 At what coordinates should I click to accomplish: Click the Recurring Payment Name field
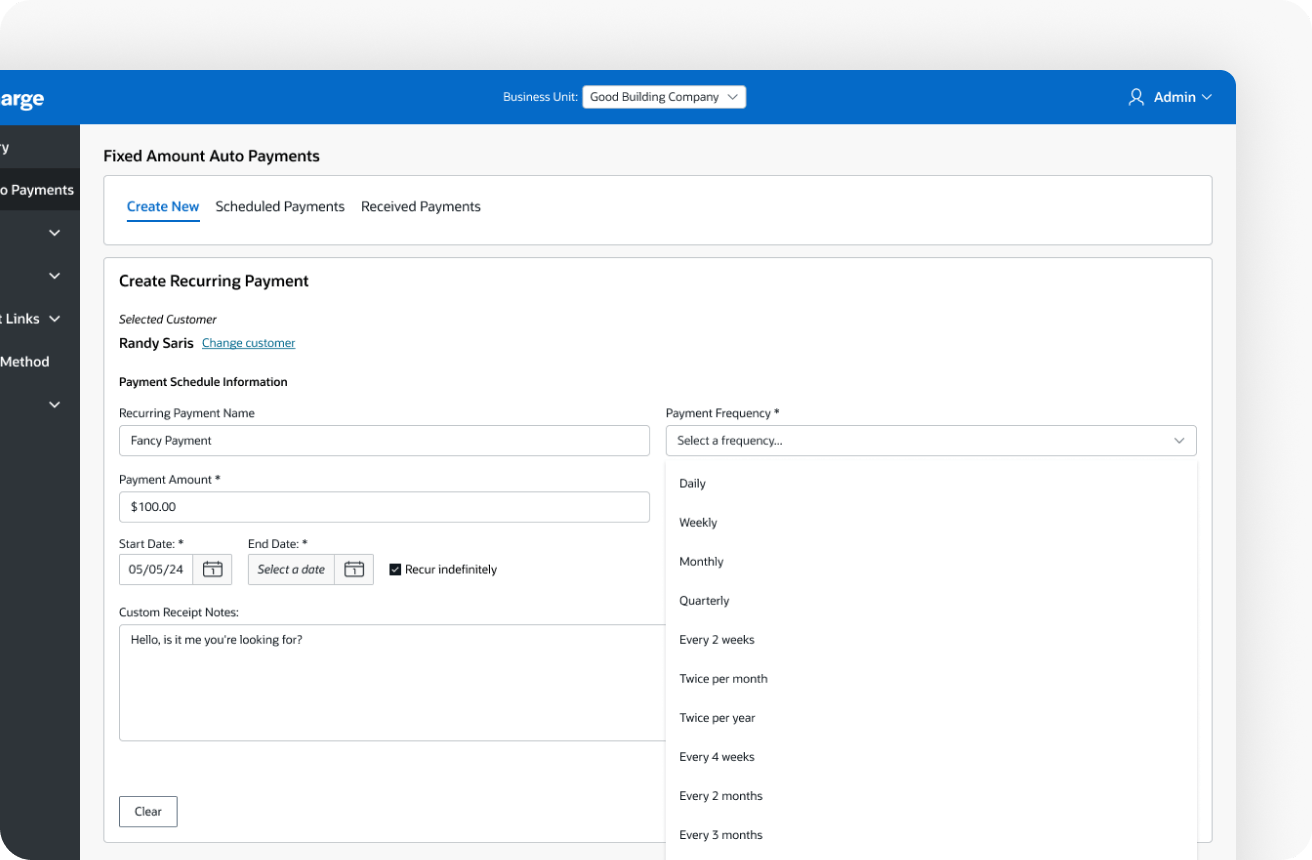click(384, 441)
